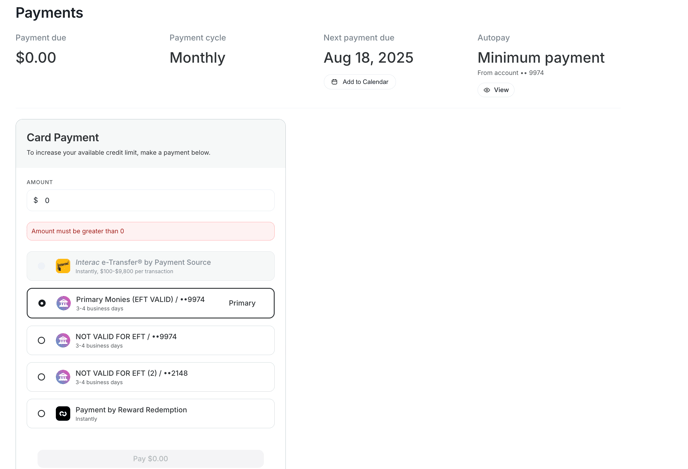688x469 pixels.
Task: Click the bank icon for Primary Monies account
Action: pos(64,303)
